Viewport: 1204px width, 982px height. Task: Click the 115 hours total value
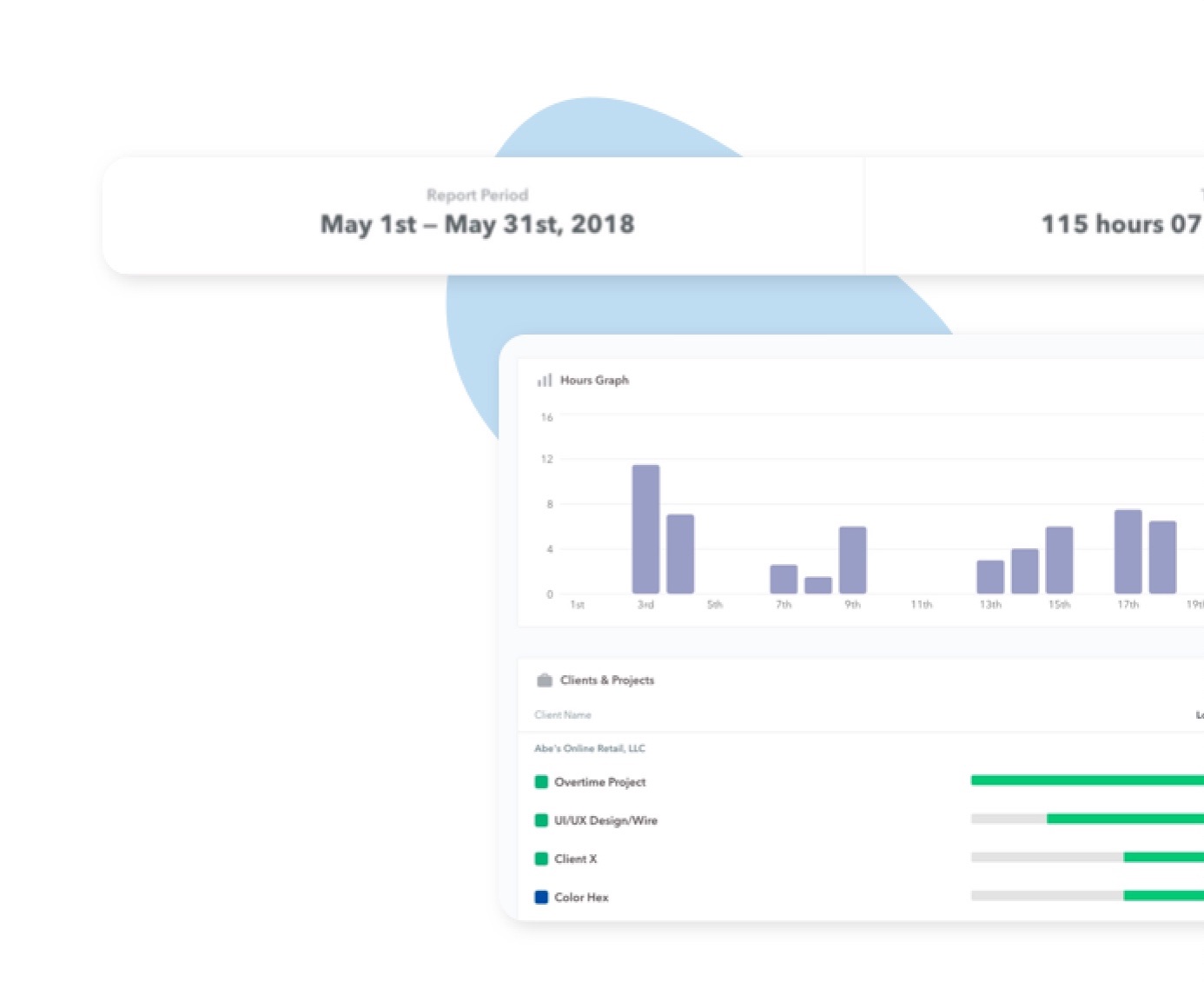[1122, 224]
